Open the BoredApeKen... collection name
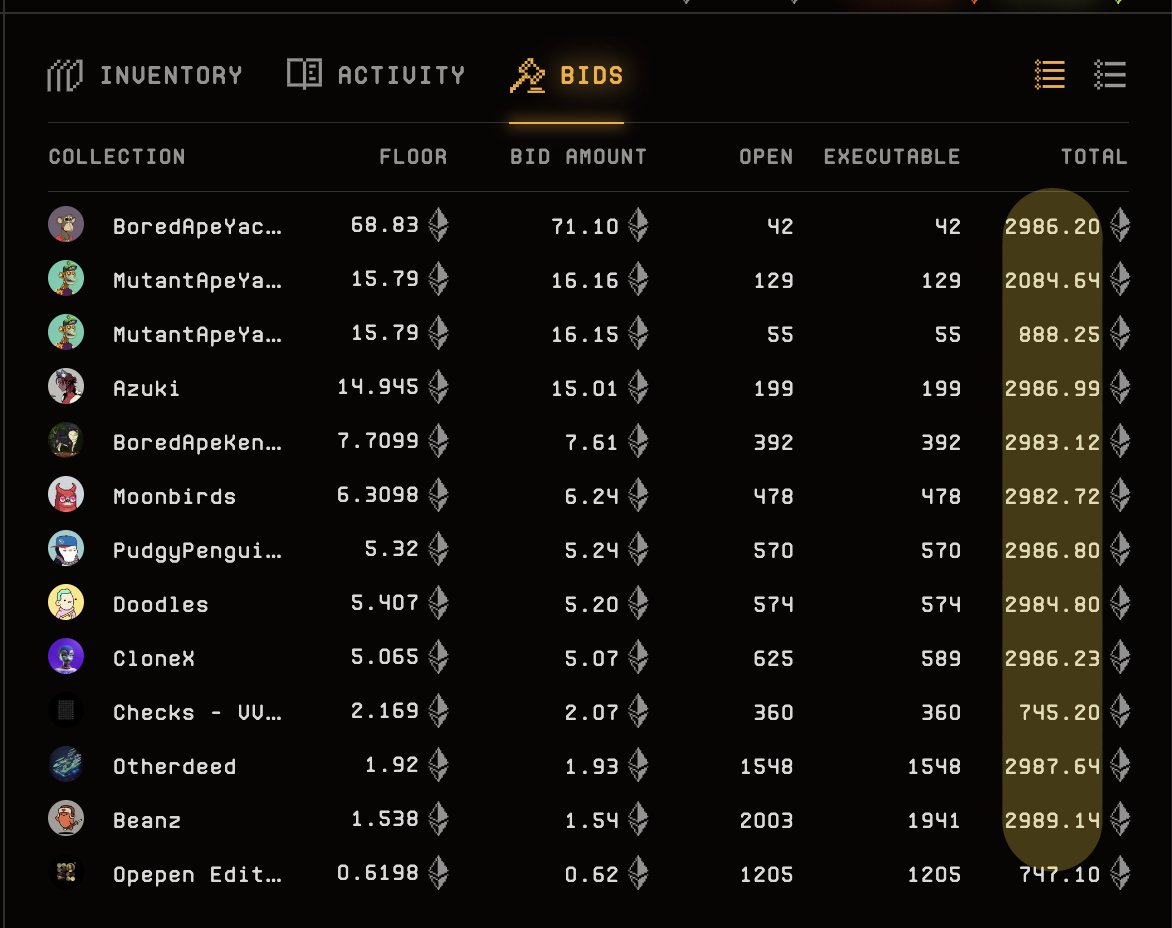This screenshot has width=1172, height=928. pos(197,442)
